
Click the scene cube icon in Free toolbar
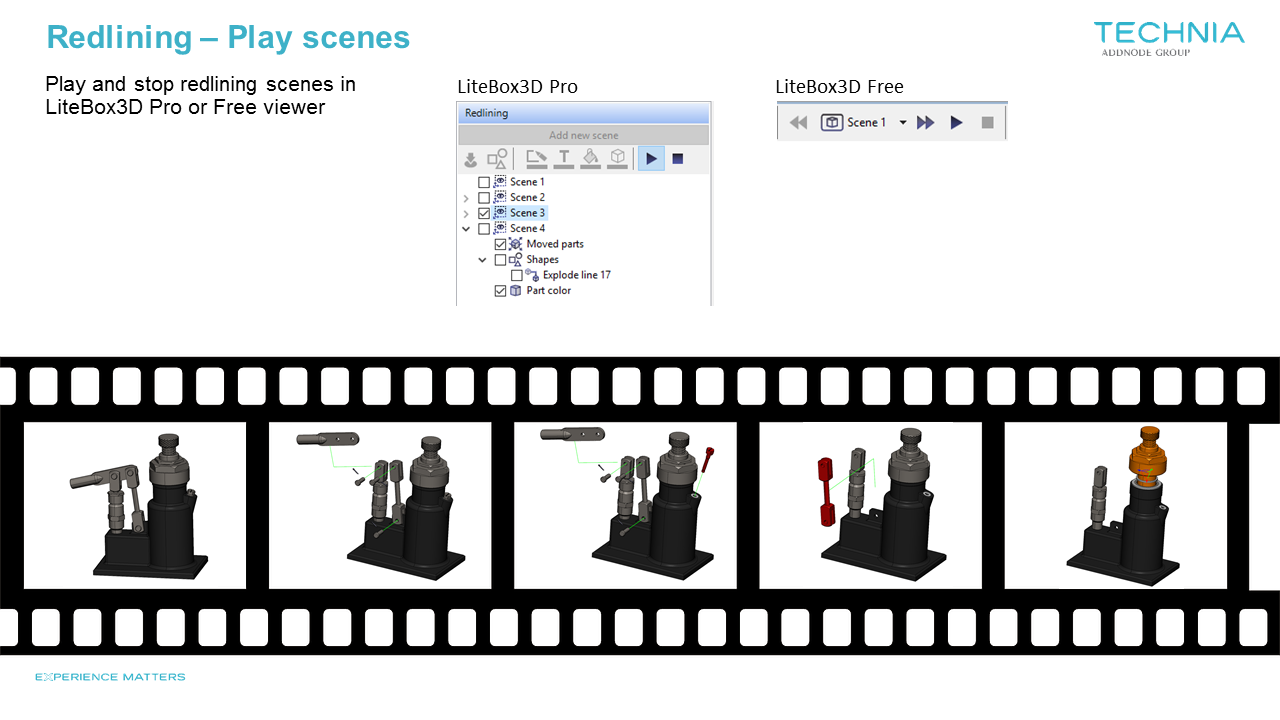tap(832, 123)
